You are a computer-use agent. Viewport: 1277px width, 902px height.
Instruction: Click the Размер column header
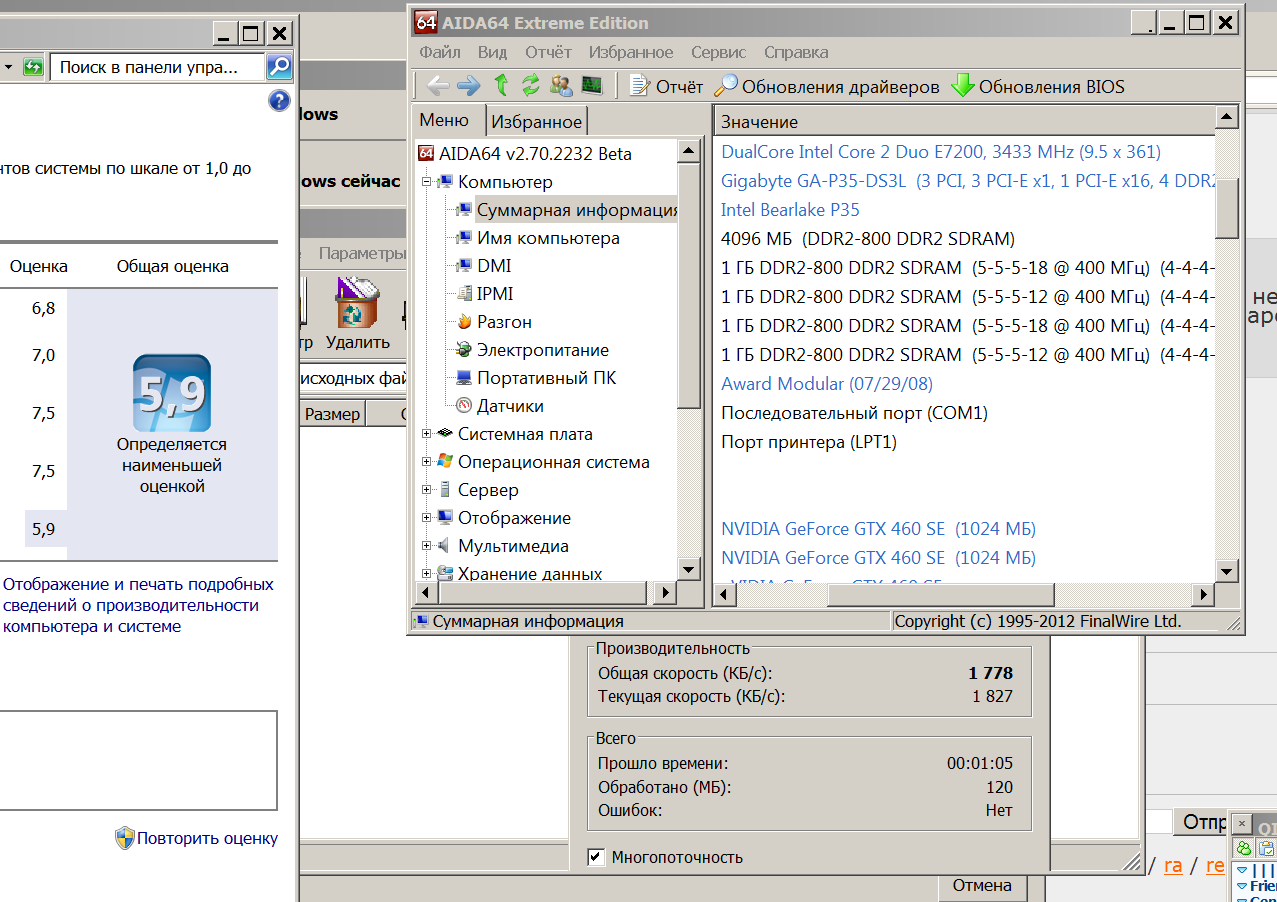pos(333,414)
